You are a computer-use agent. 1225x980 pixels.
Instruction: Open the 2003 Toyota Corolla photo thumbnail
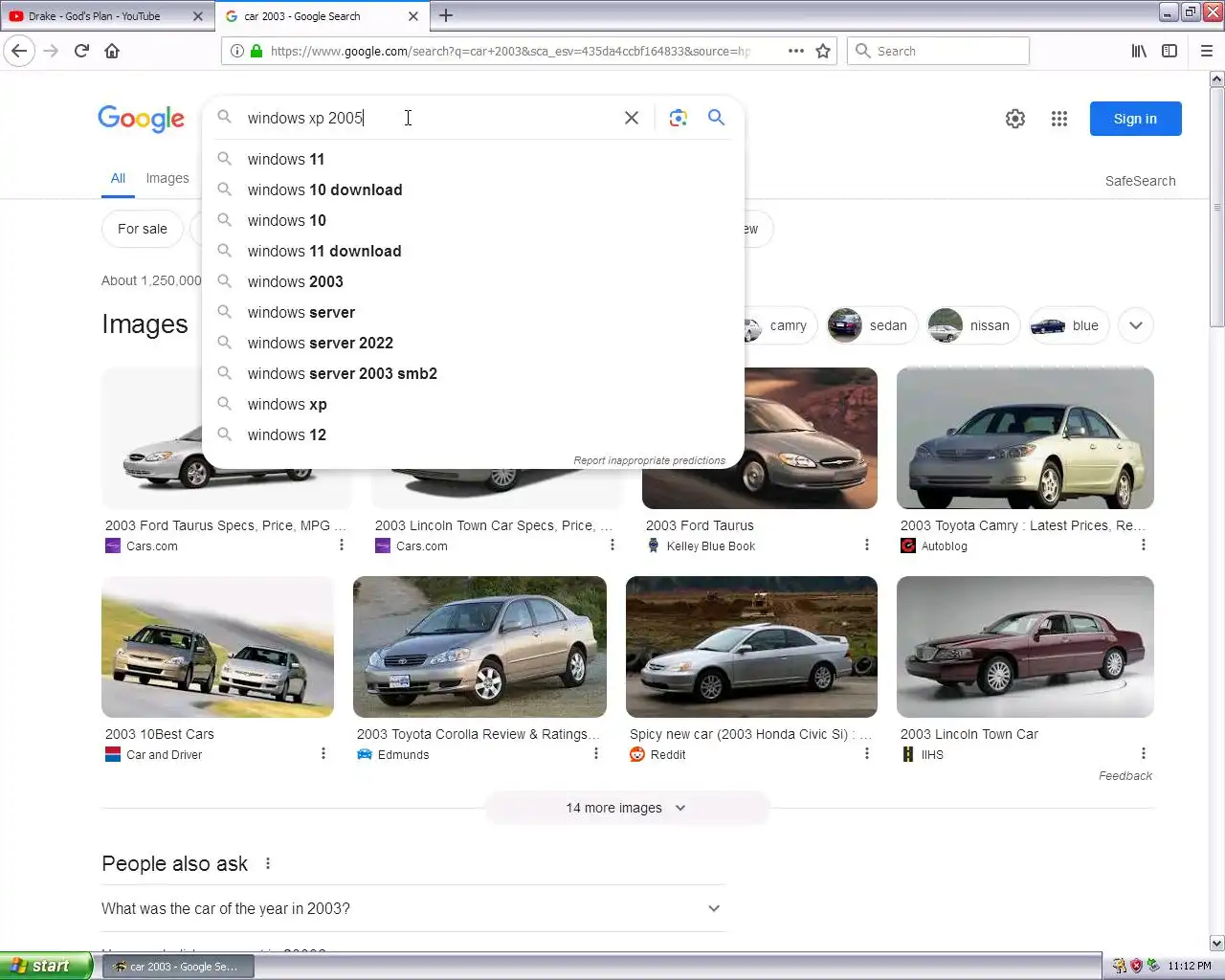pyautogui.click(x=479, y=647)
